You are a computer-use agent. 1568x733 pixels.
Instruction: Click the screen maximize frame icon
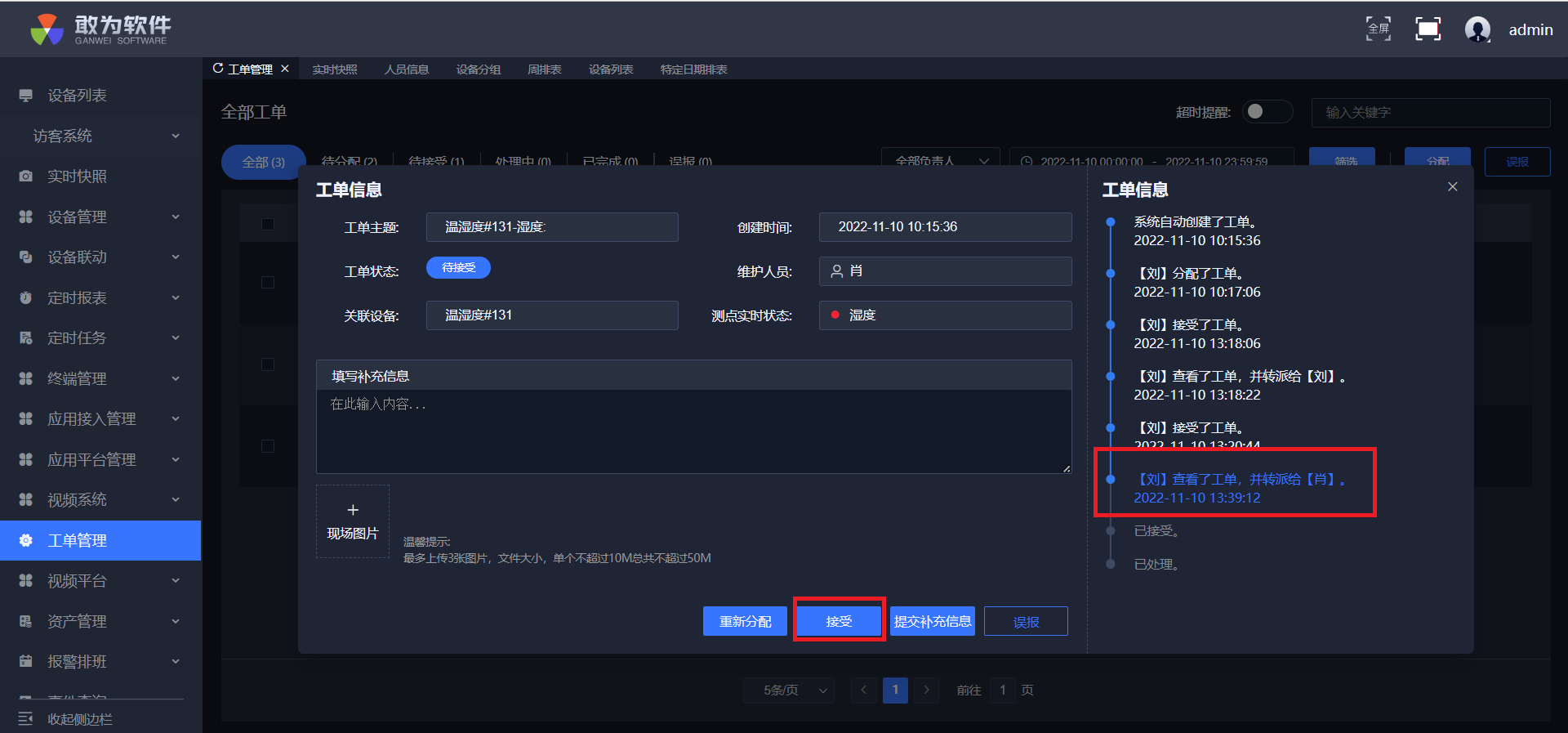tap(1428, 29)
